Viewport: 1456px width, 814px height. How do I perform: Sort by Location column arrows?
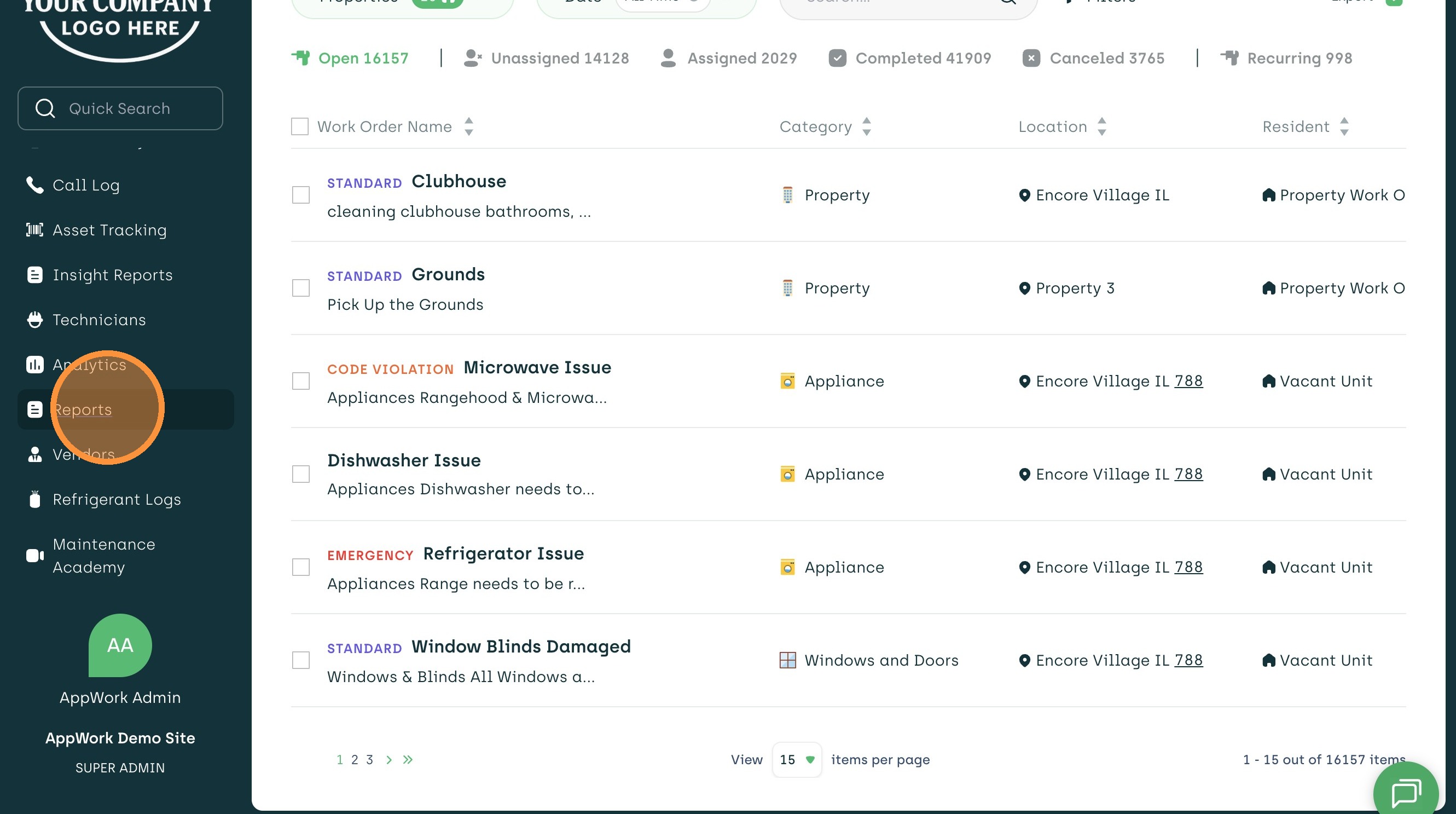pyautogui.click(x=1101, y=126)
